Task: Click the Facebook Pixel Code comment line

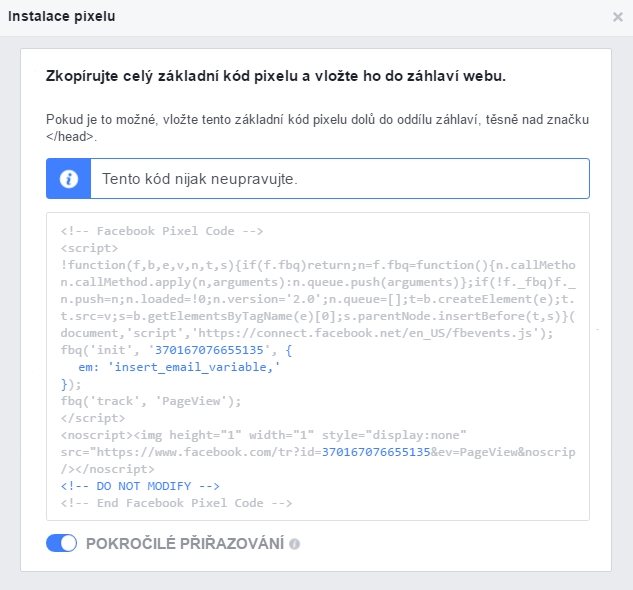Action: point(162,231)
